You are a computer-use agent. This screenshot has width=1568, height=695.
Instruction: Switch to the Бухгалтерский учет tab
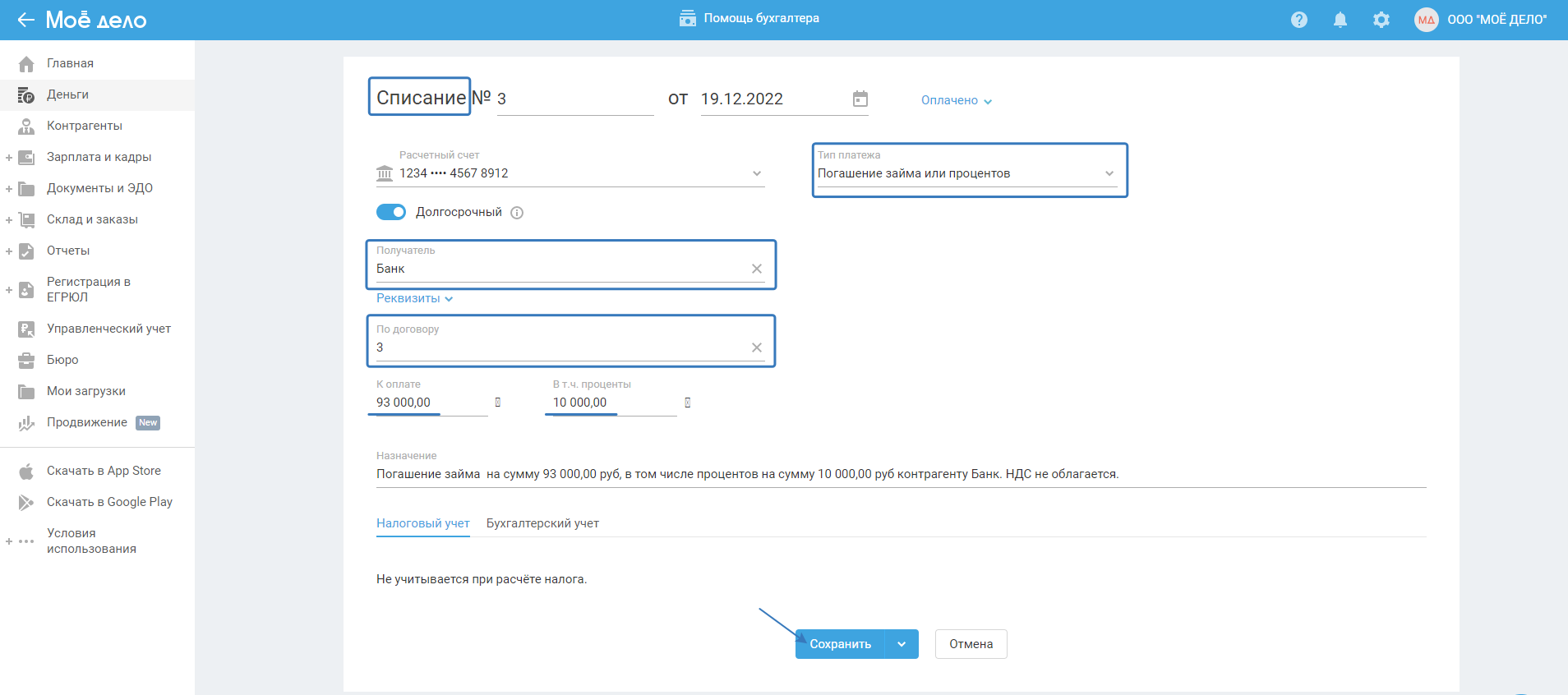(542, 523)
